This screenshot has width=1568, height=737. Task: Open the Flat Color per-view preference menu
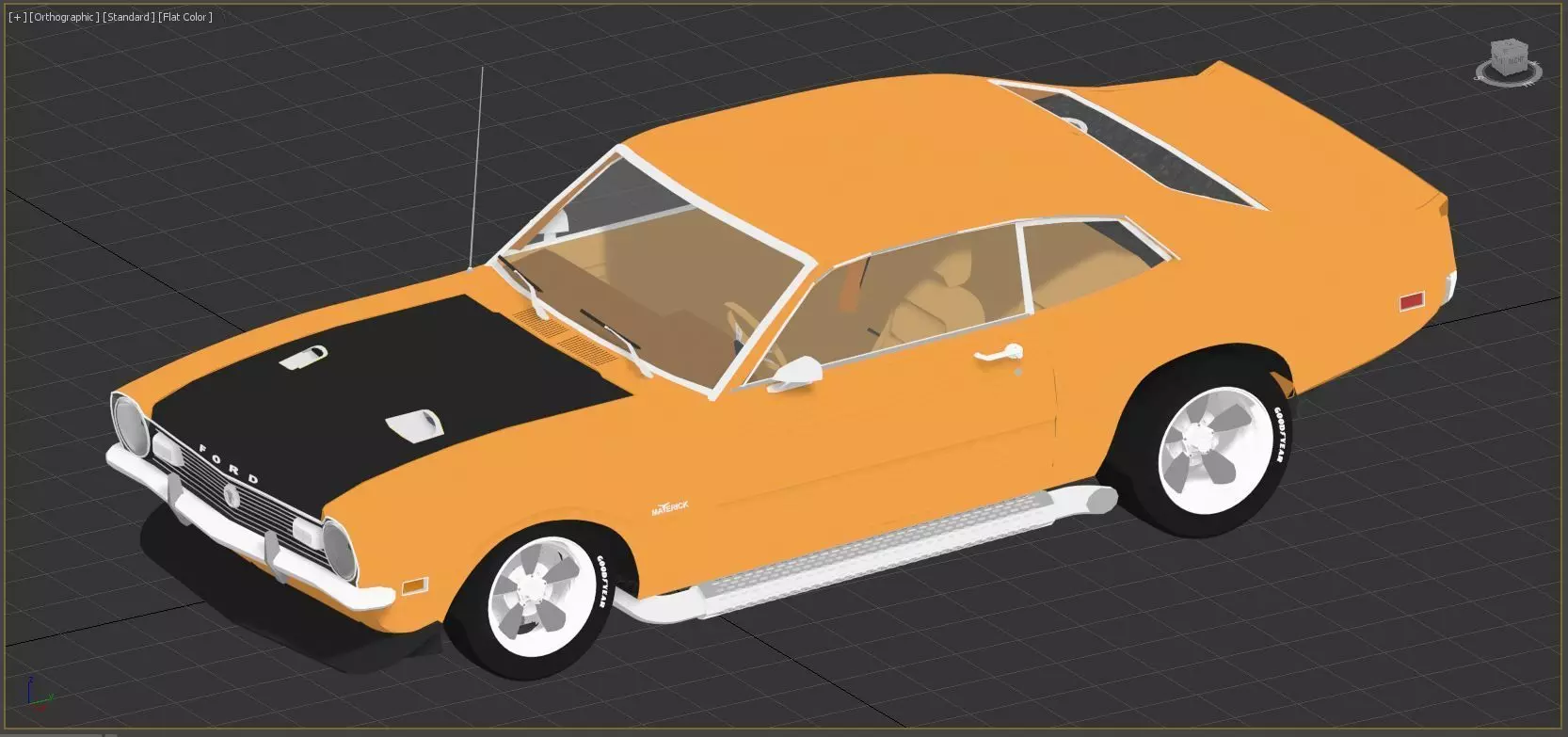[x=185, y=17]
